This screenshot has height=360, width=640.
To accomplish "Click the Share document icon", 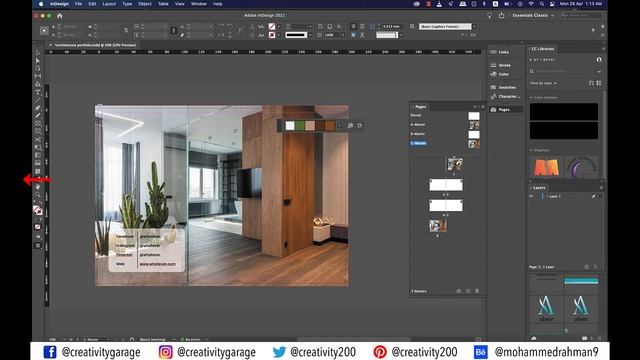I will (501, 16).
